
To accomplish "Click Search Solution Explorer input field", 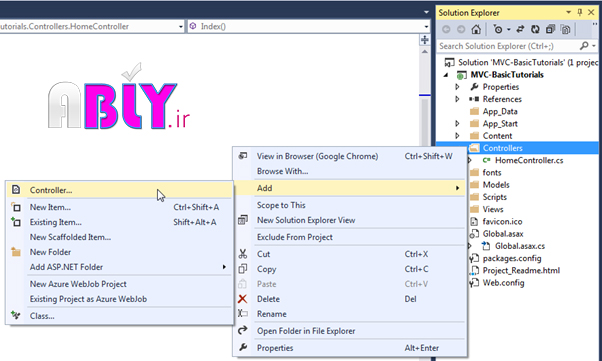I will pyautogui.click(x=508, y=46).
